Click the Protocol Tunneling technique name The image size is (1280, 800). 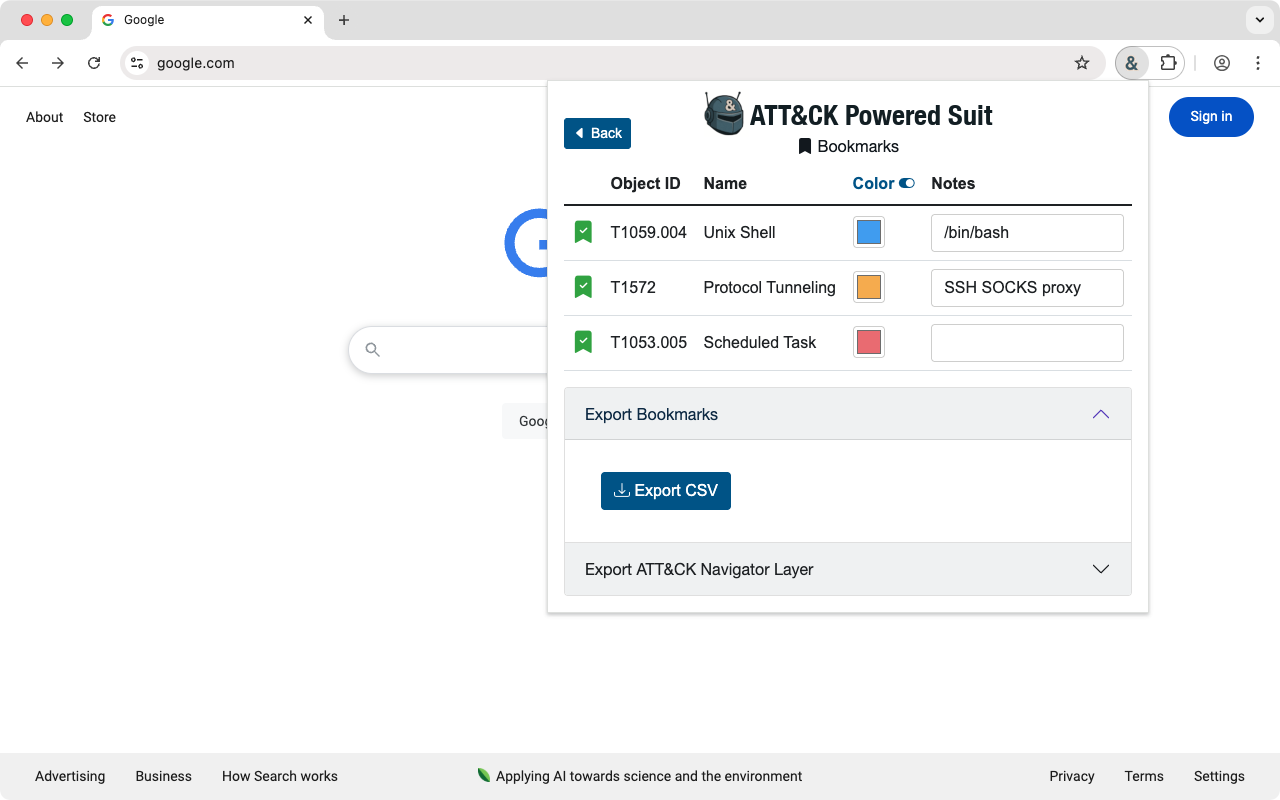pyautogui.click(x=770, y=287)
